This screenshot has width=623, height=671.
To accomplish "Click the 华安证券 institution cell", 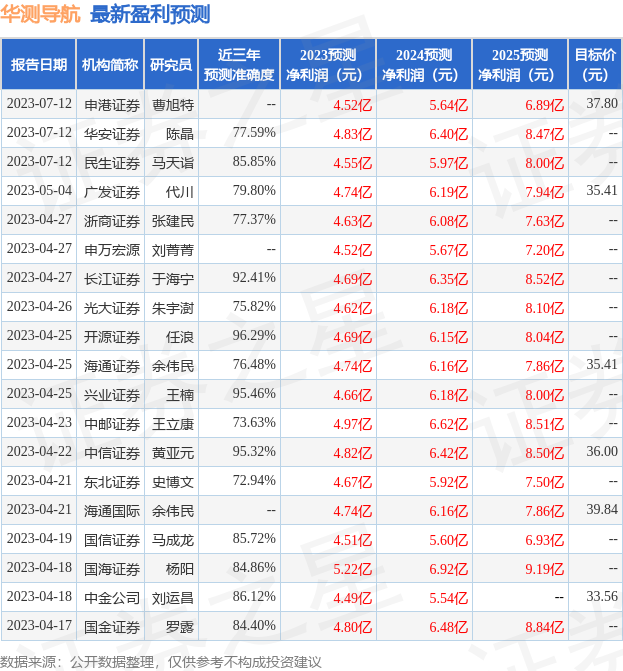I will tap(112, 134).
